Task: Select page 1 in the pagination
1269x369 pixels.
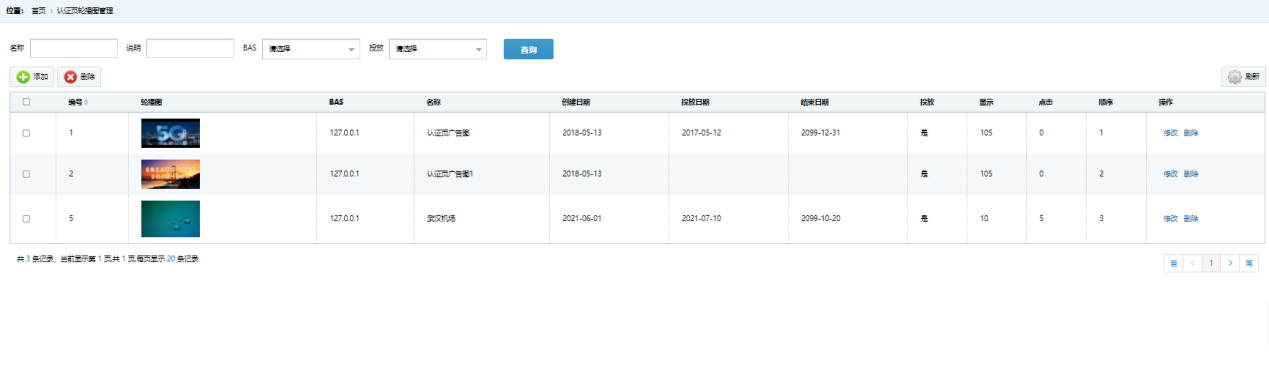Action: pyautogui.click(x=1211, y=263)
